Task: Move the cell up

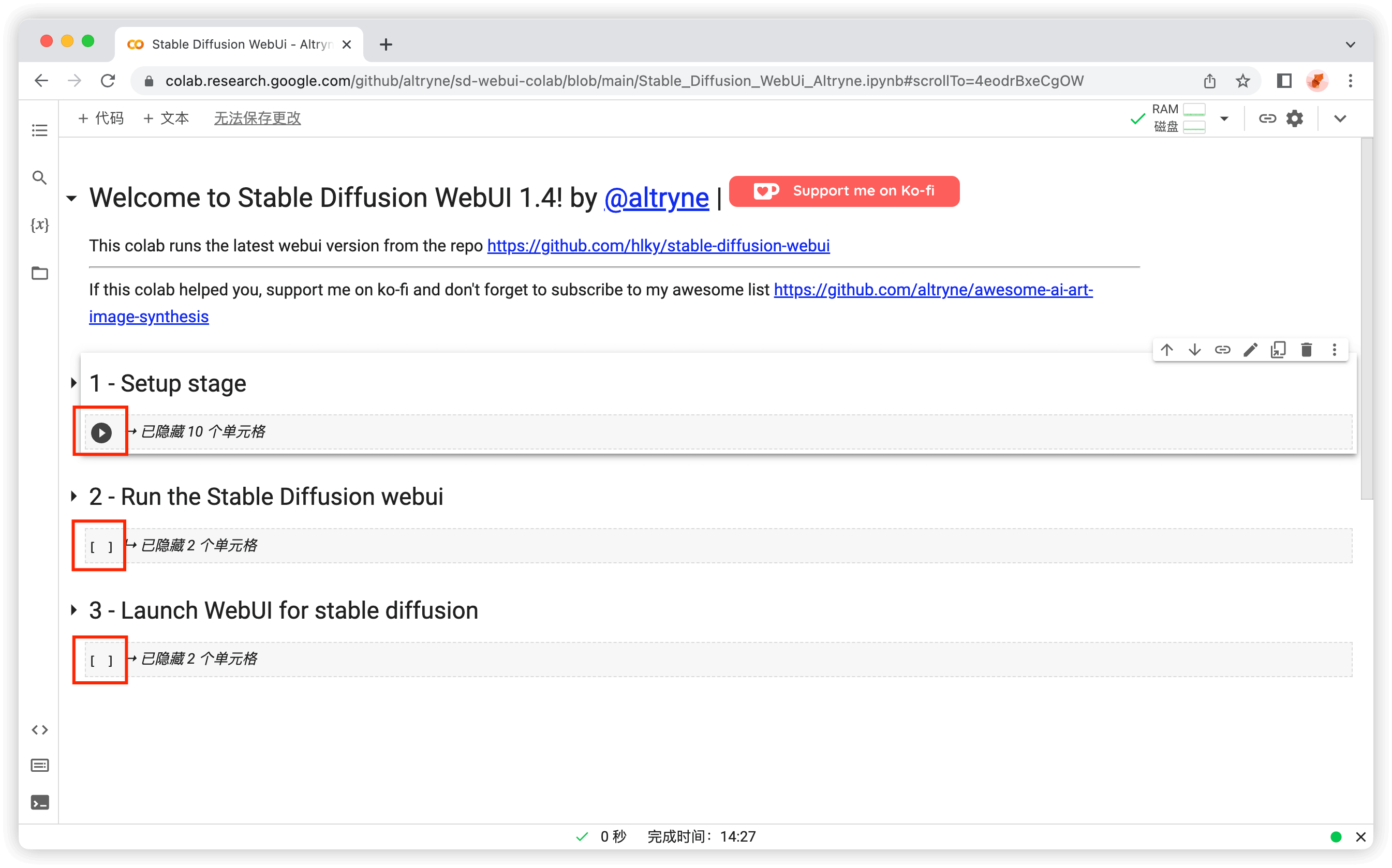Action: click(1166, 350)
